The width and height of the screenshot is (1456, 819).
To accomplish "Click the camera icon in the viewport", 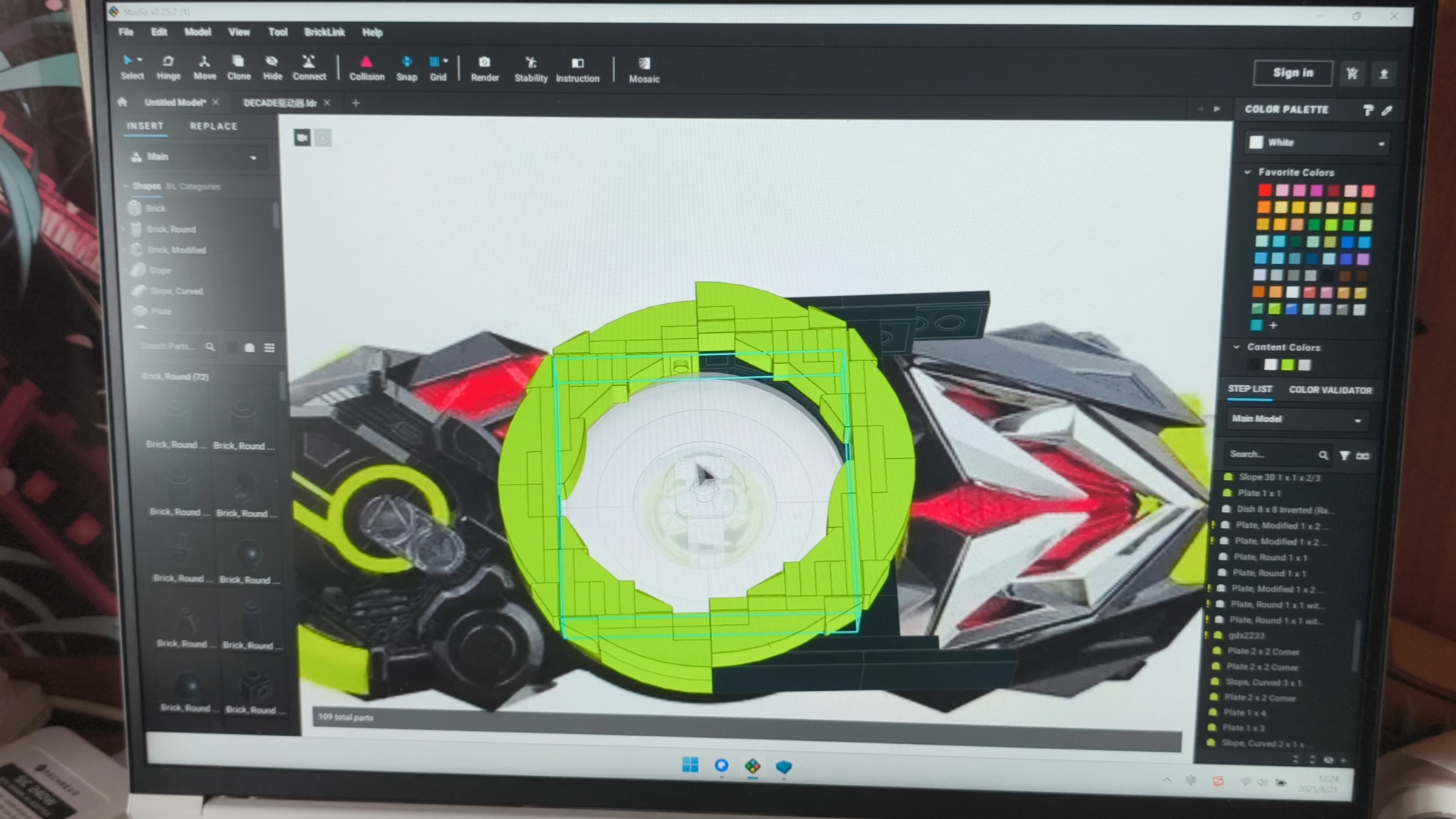I will click(x=302, y=137).
